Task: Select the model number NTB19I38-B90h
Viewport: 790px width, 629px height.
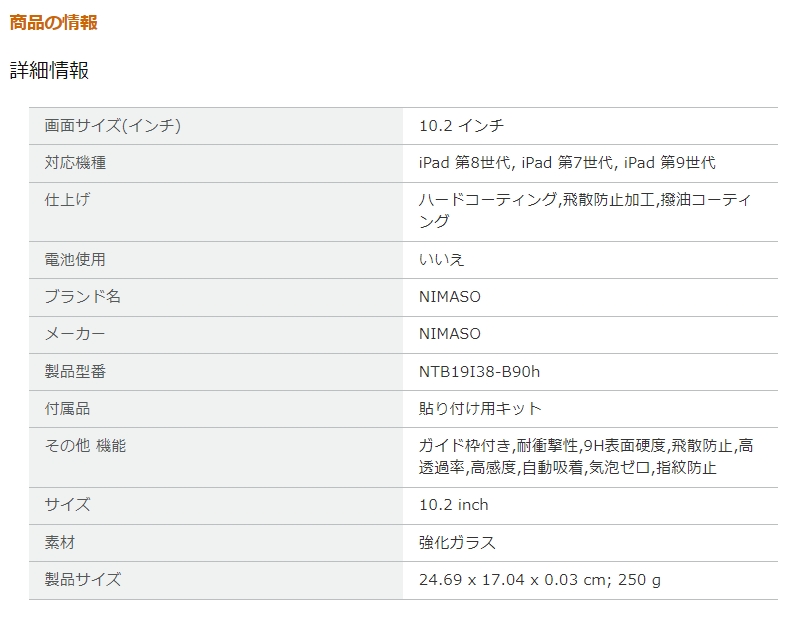Action: point(480,372)
